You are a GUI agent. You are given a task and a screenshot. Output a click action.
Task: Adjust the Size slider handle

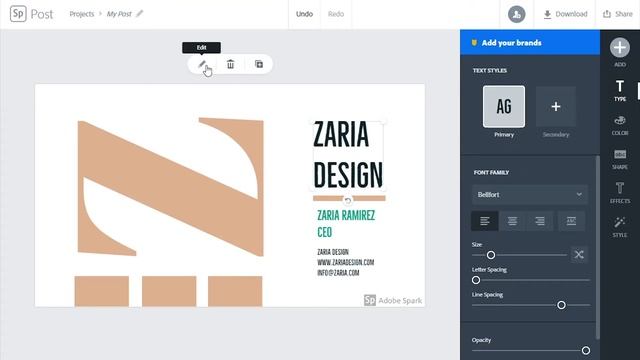click(491, 255)
